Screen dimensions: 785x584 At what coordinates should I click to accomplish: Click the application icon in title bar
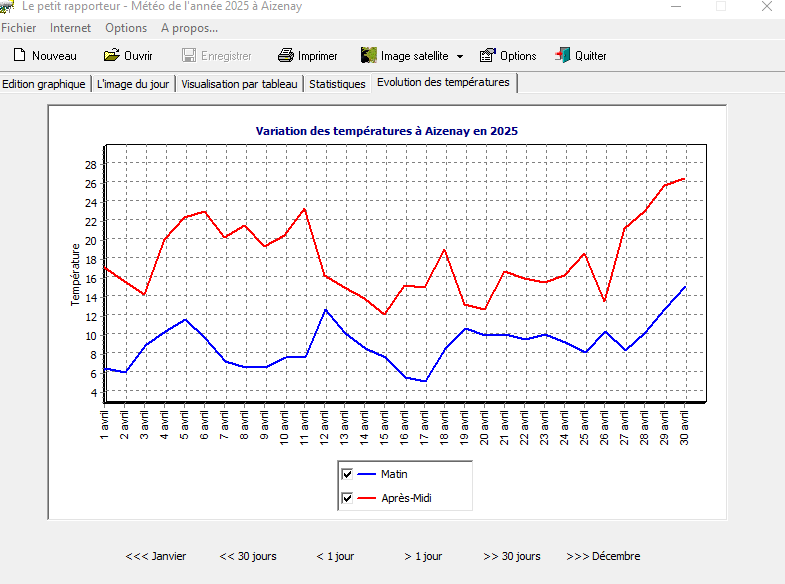(9, 7)
